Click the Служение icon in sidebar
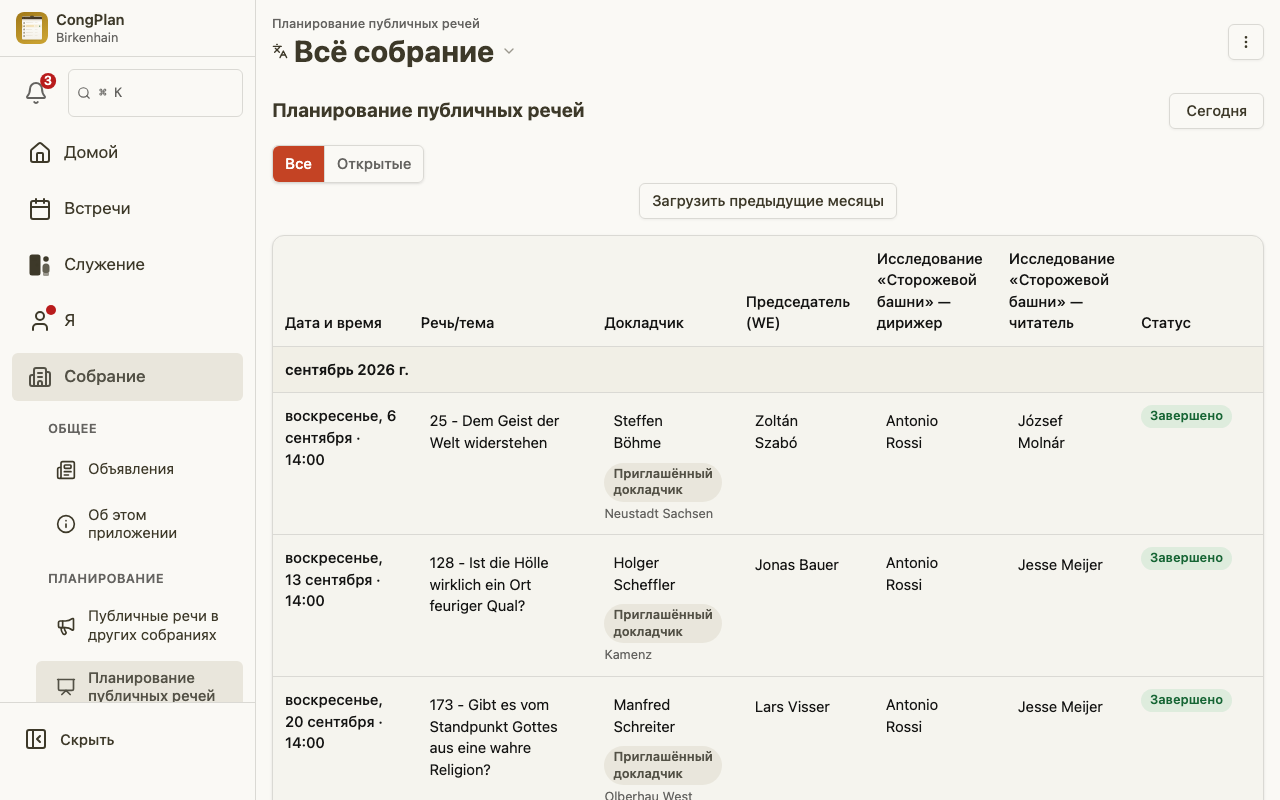Image resolution: width=1280 pixels, height=800 pixels. coord(40,264)
